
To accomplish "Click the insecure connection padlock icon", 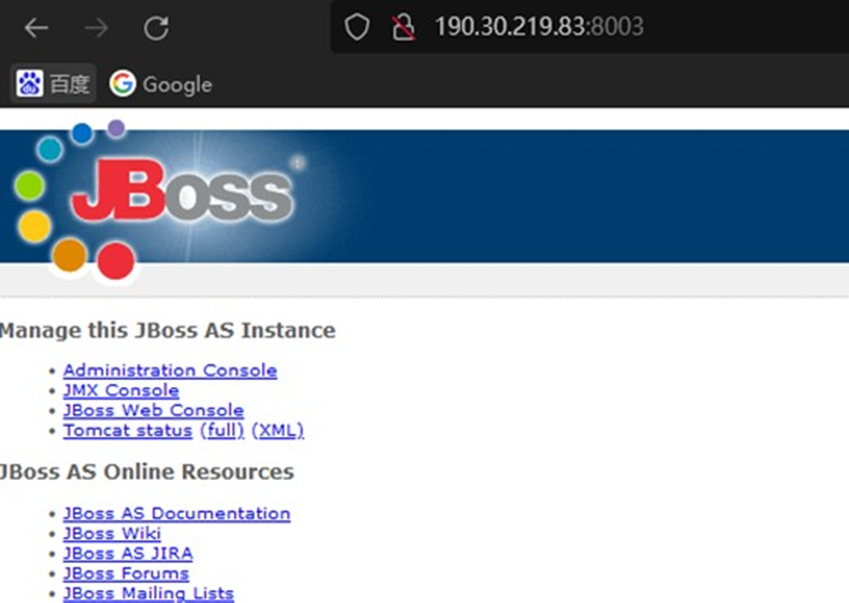I will 403,27.
